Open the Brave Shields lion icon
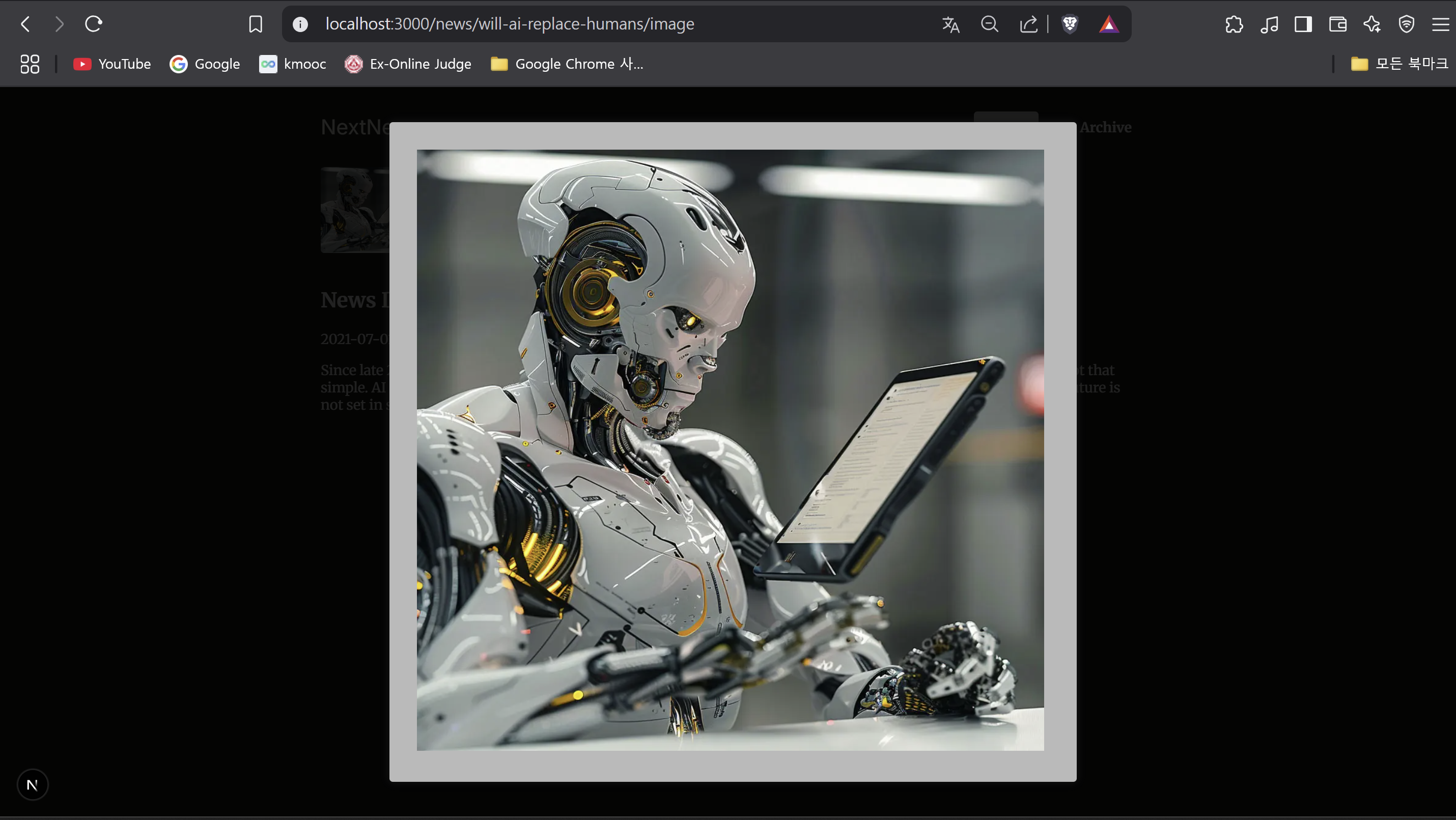Image resolution: width=1456 pixels, height=820 pixels. point(1070,24)
